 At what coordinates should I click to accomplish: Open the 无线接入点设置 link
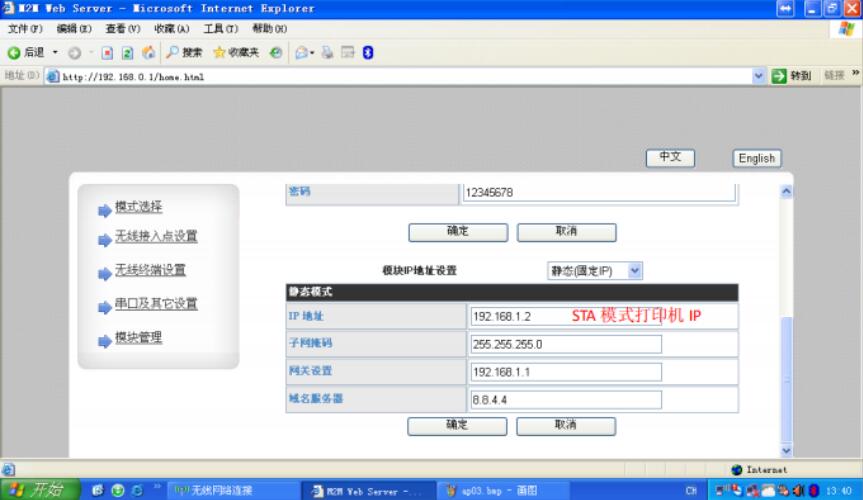click(155, 237)
